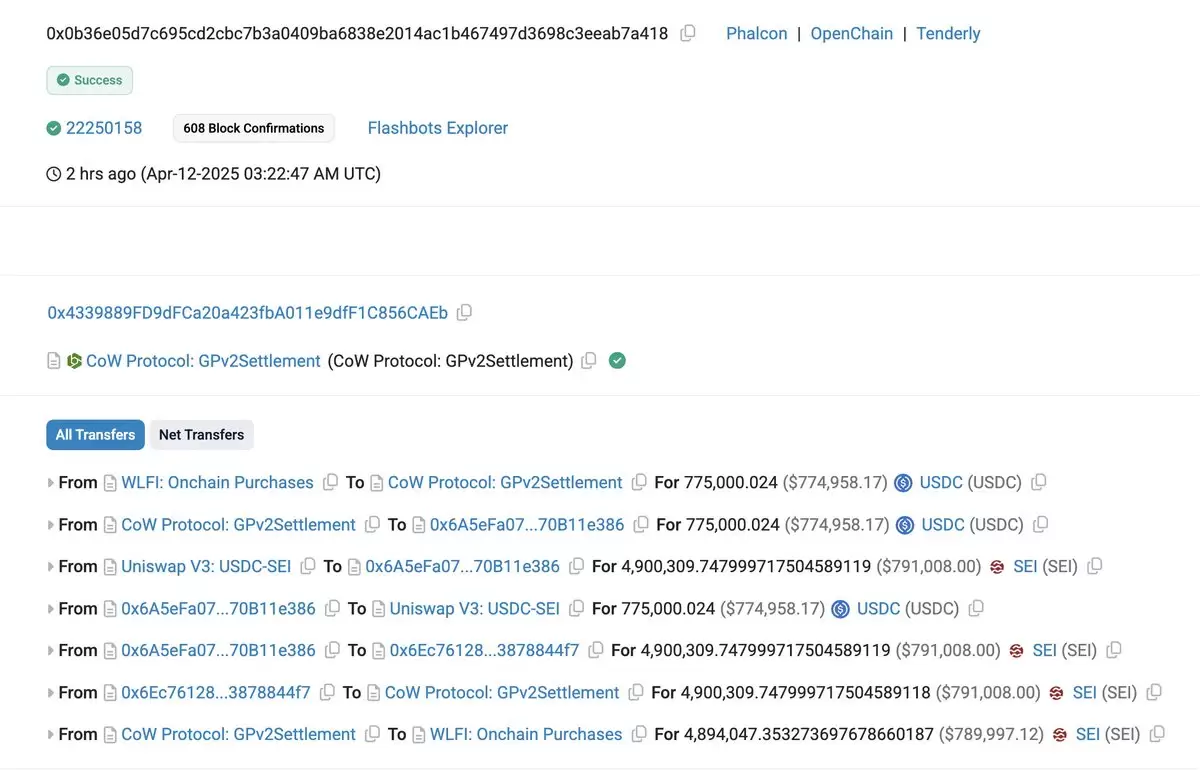This screenshot has width=1200, height=770.
Task: Copy Uniswap V3: USDC-SEI sender address, third transfer
Action: 308,566
